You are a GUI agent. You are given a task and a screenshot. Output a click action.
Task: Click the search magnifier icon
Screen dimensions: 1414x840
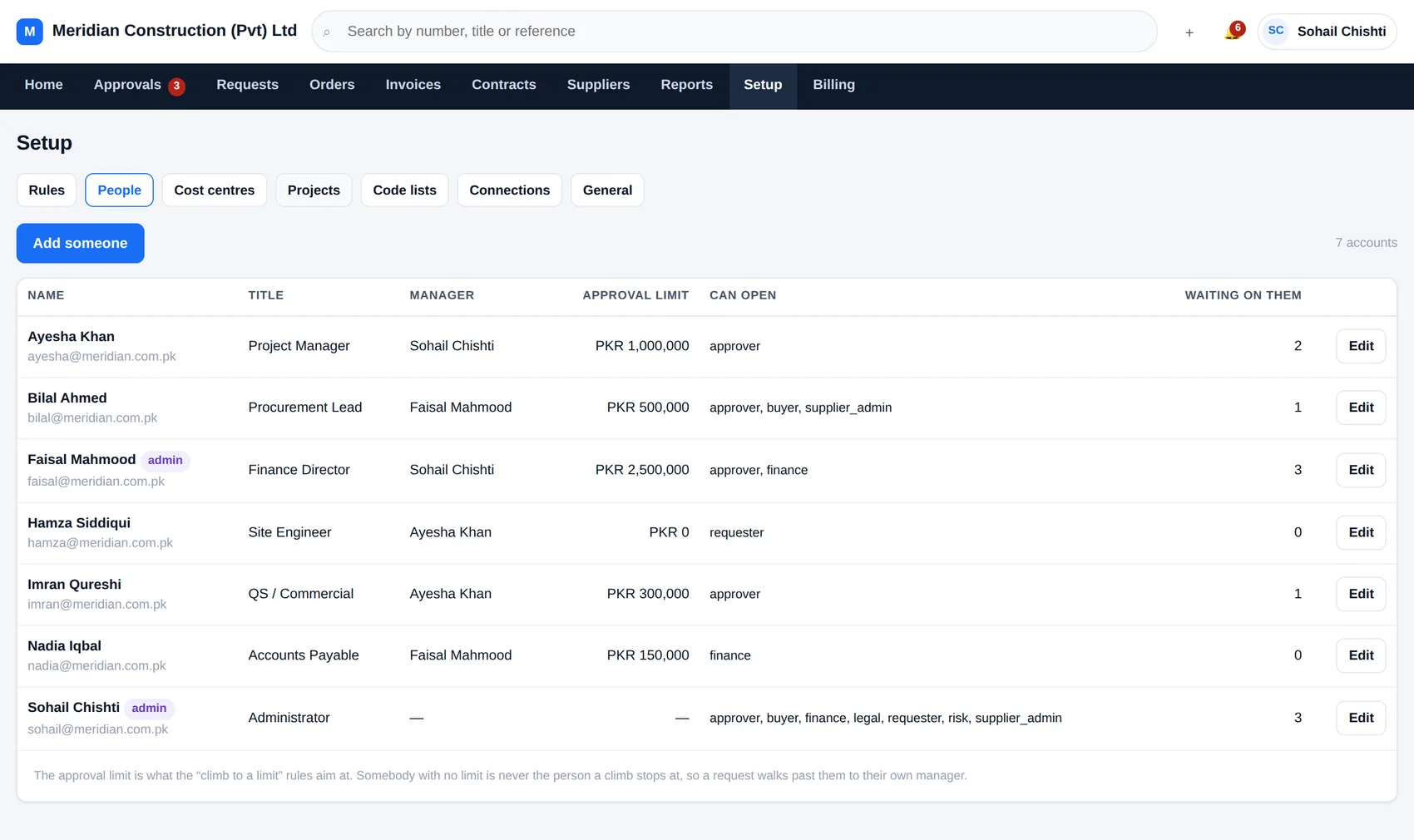point(327,32)
